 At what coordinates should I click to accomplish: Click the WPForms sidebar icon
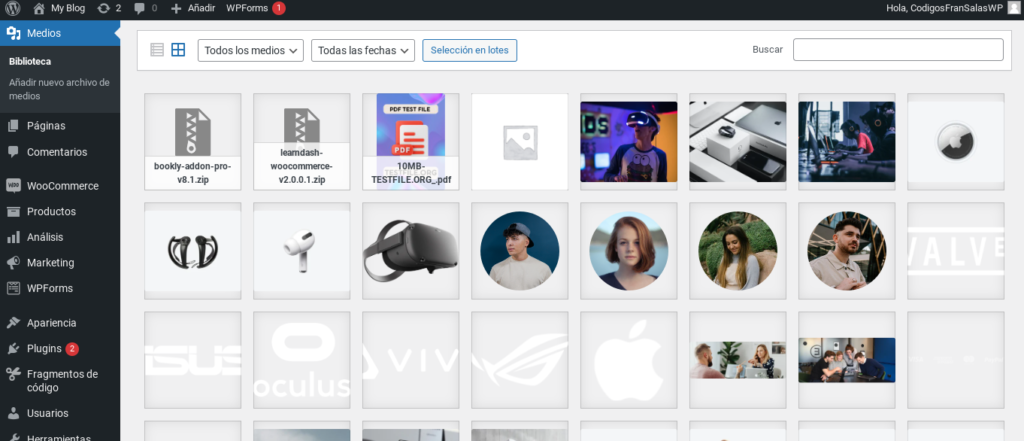(x=13, y=288)
